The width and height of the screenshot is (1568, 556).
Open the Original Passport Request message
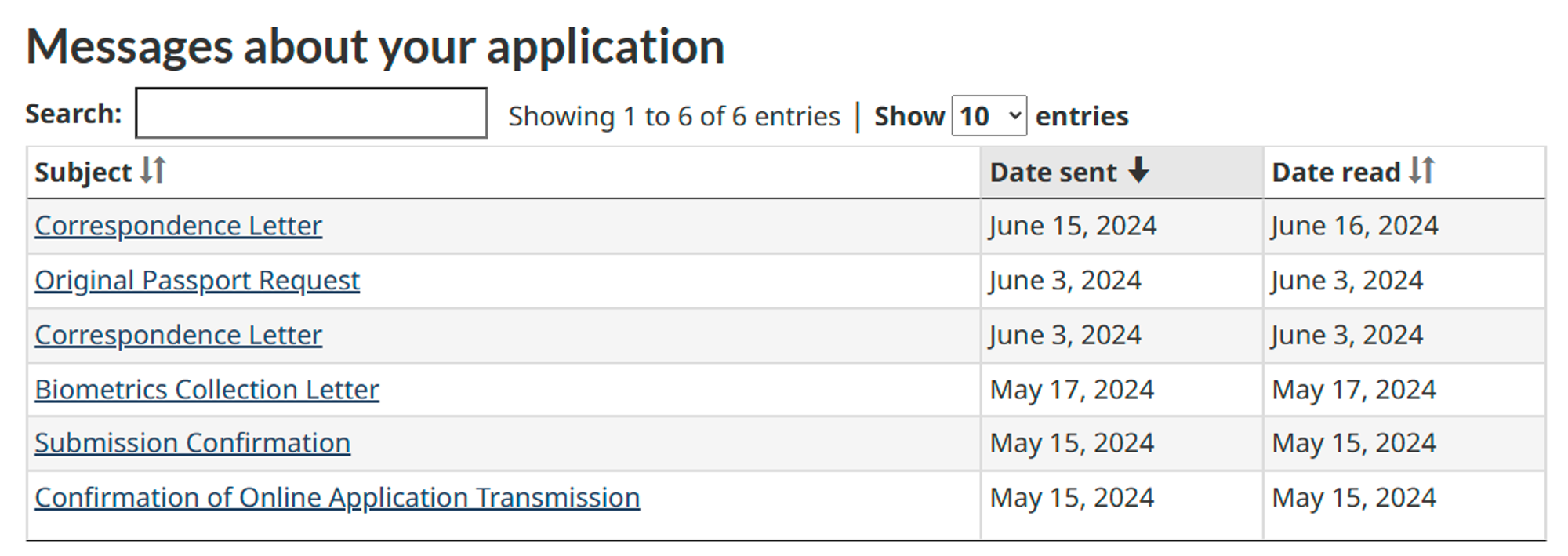197,281
